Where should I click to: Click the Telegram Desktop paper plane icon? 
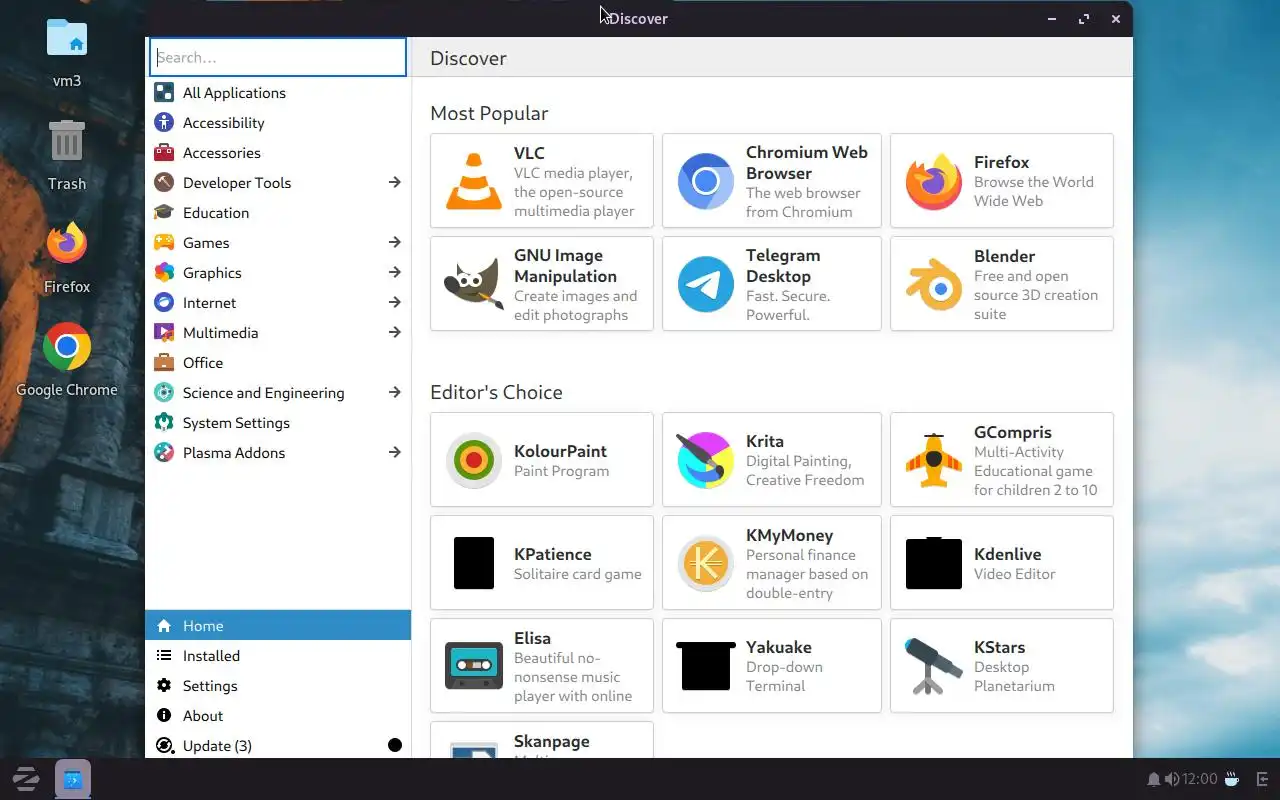tap(706, 284)
